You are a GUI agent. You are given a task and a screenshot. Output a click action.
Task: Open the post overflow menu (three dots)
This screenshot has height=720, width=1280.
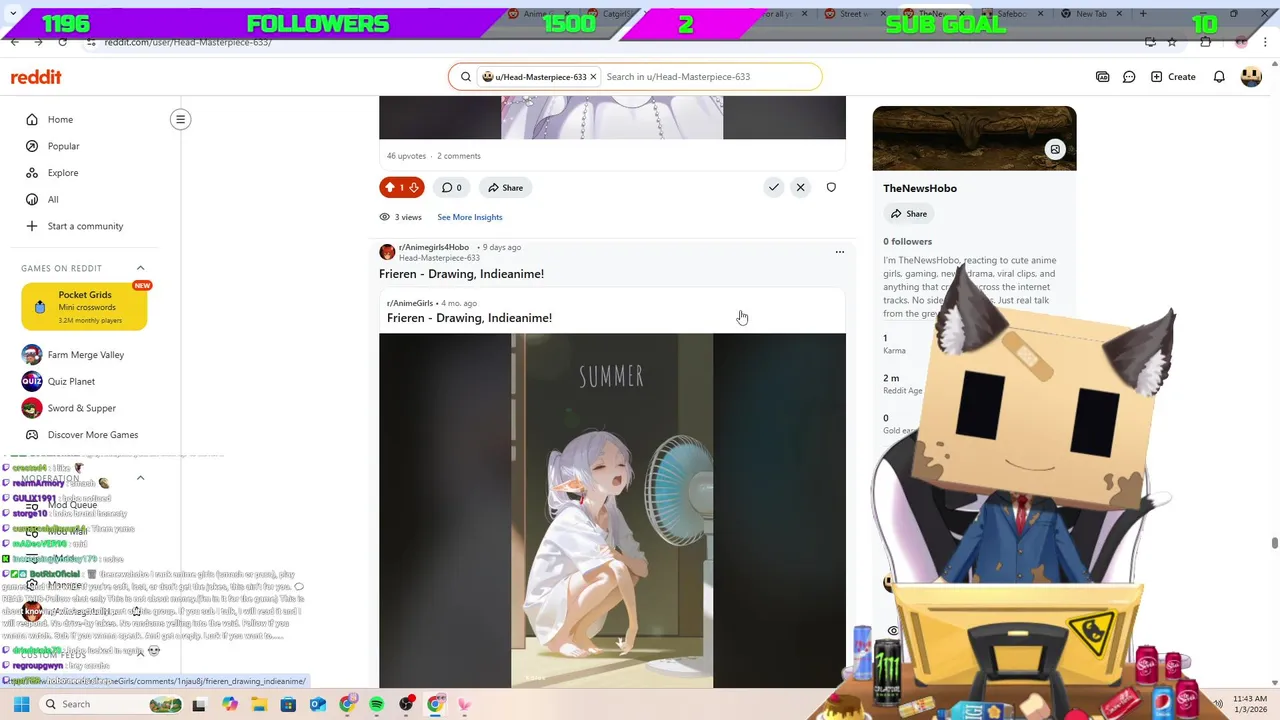839,252
